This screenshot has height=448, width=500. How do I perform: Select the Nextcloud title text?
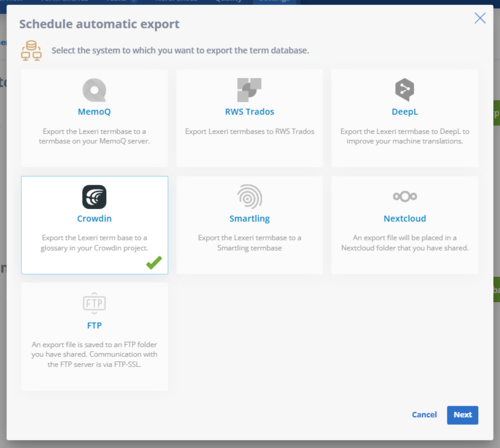(405, 219)
